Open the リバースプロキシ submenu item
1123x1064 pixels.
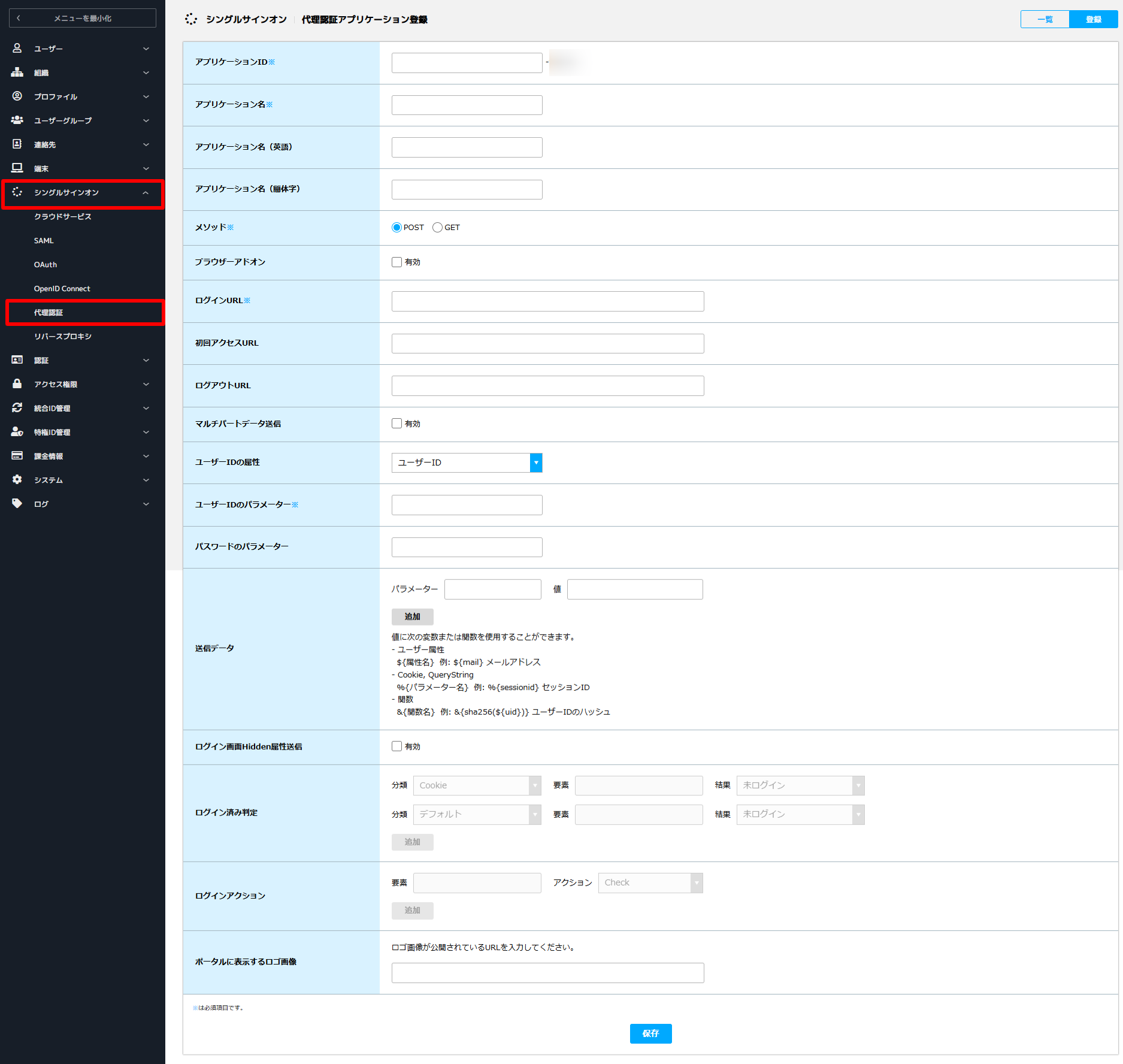pyautogui.click(x=63, y=336)
